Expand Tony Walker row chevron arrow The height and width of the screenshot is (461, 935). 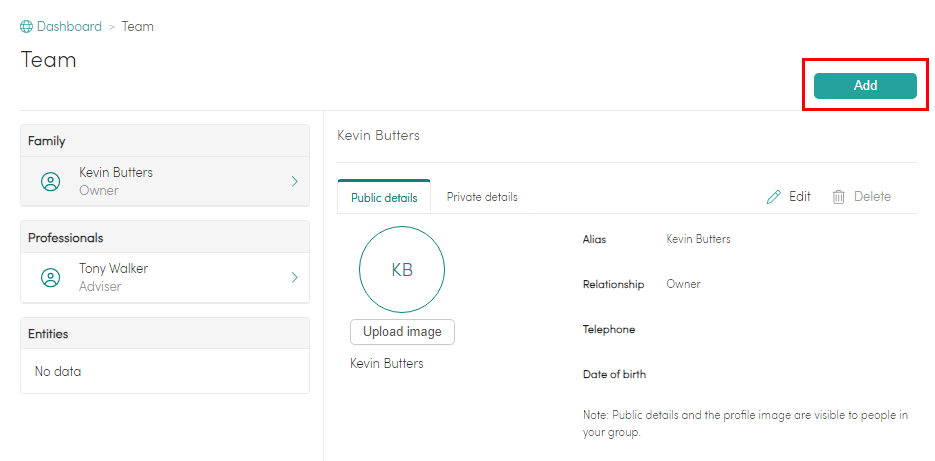(294, 278)
